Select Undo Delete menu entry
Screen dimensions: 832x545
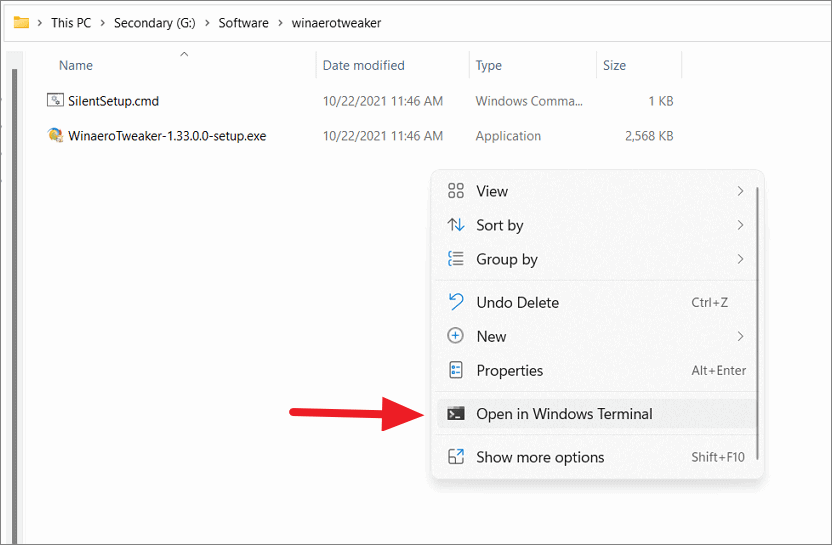596,302
